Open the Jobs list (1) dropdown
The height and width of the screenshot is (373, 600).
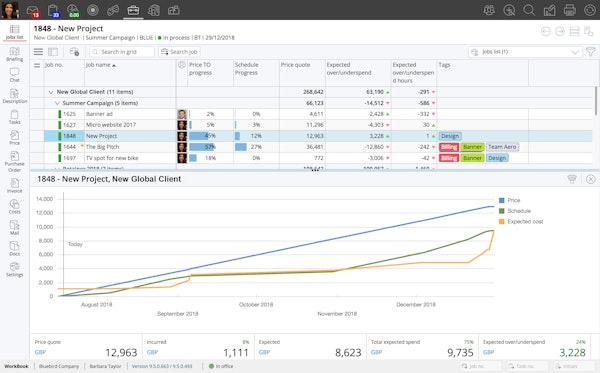pos(525,52)
